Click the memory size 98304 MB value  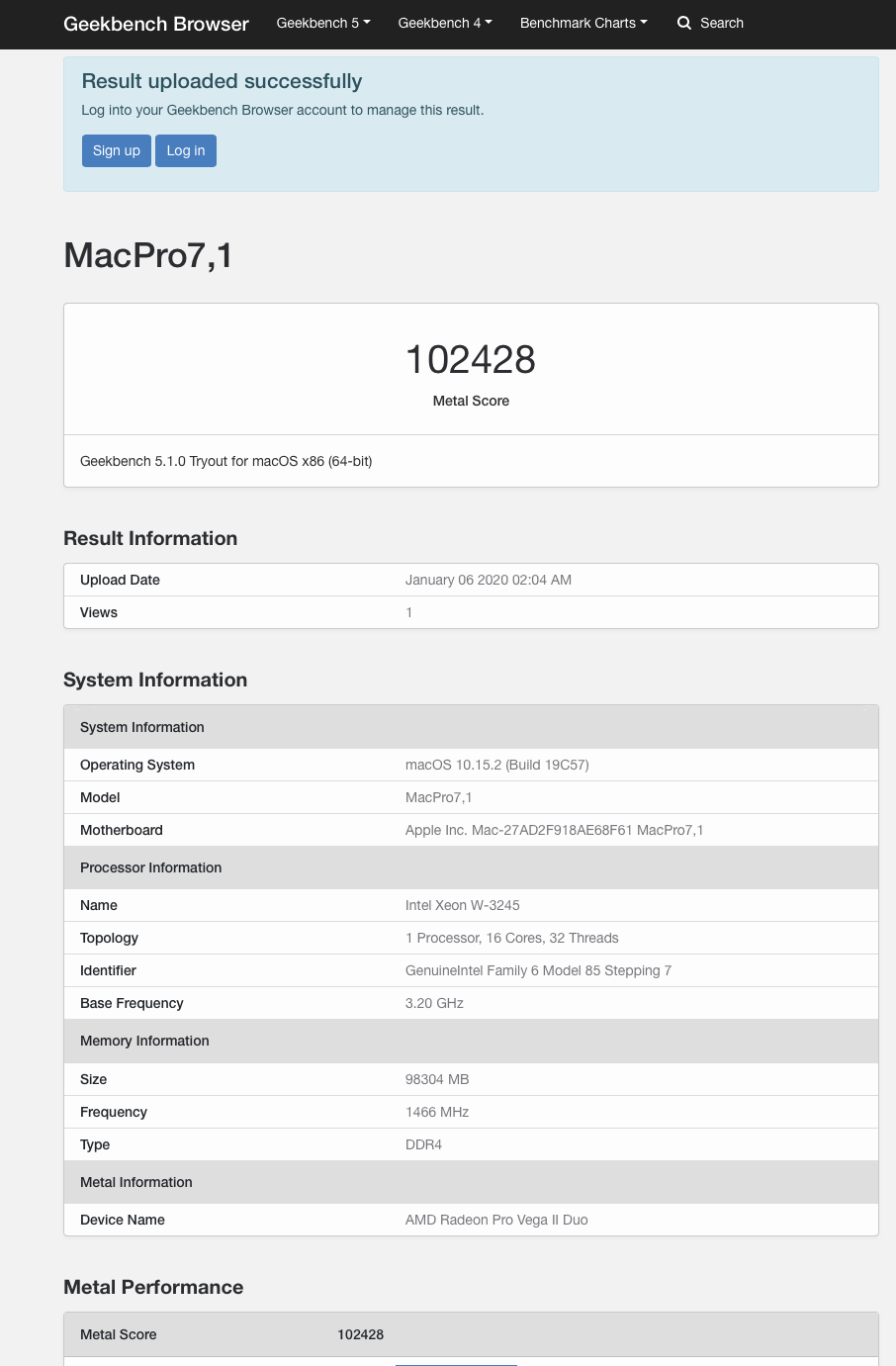pyautogui.click(x=437, y=1079)
